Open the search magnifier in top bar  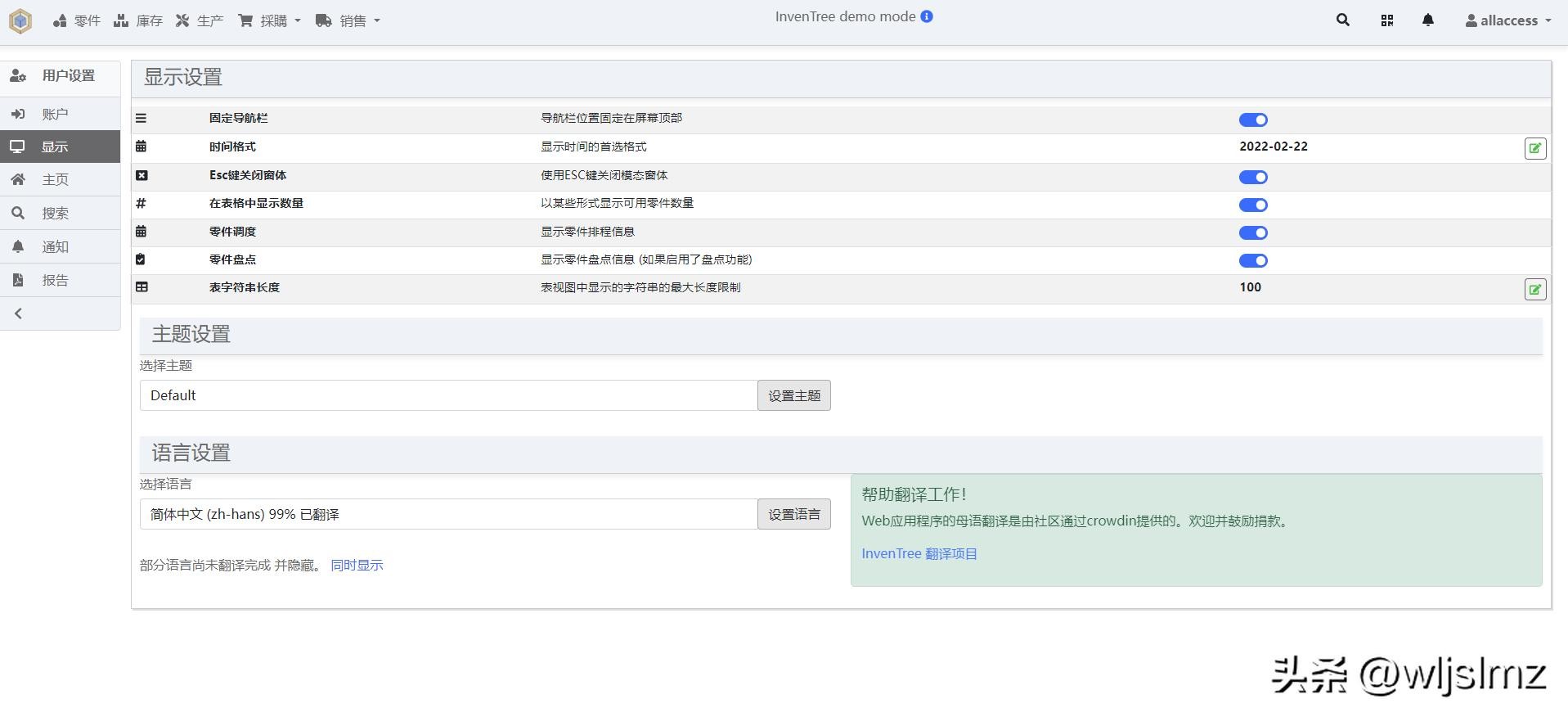click(1342, 20)
